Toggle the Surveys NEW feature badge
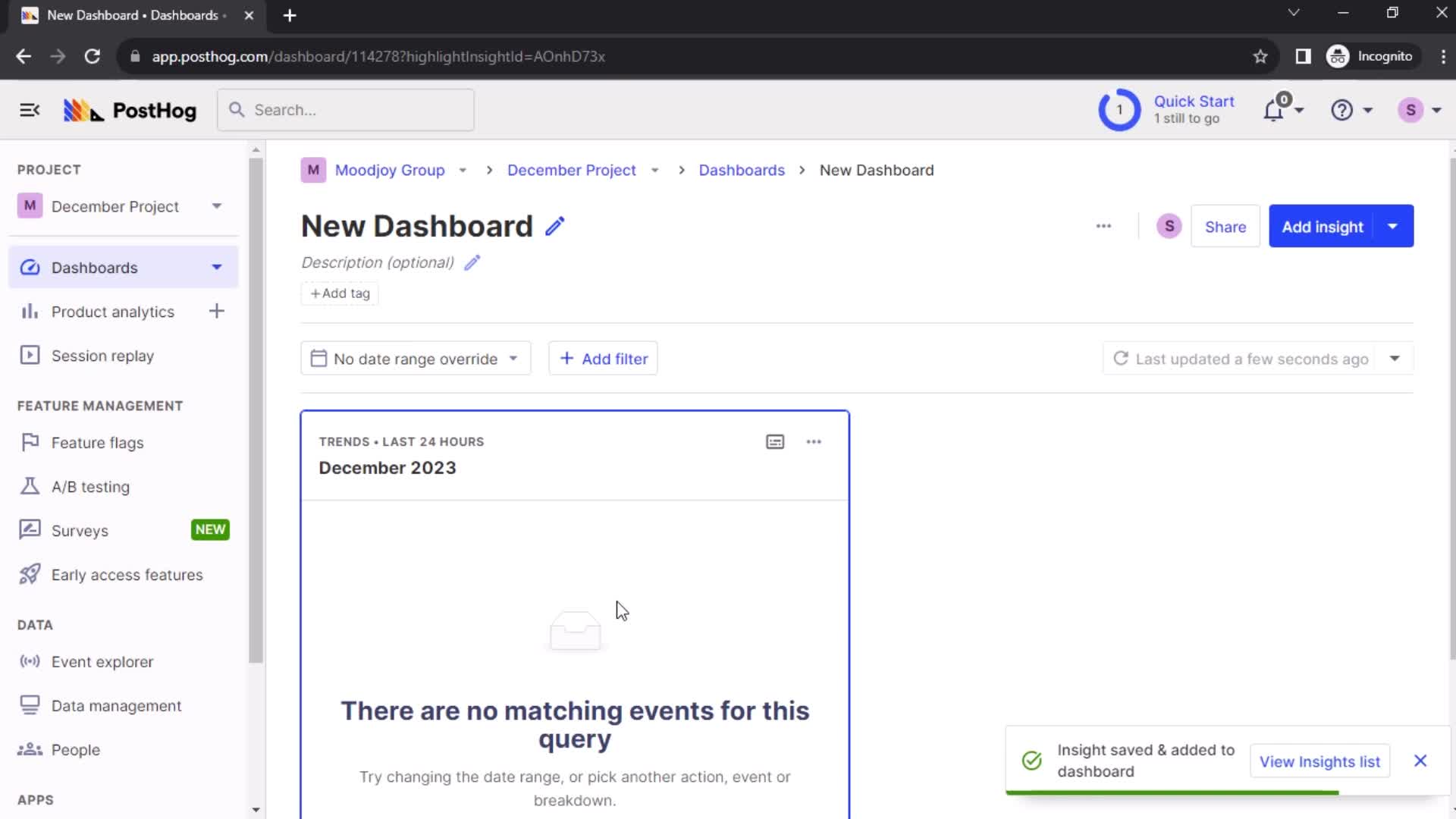This screenshot has width=1456, height=819. (210, 530)
